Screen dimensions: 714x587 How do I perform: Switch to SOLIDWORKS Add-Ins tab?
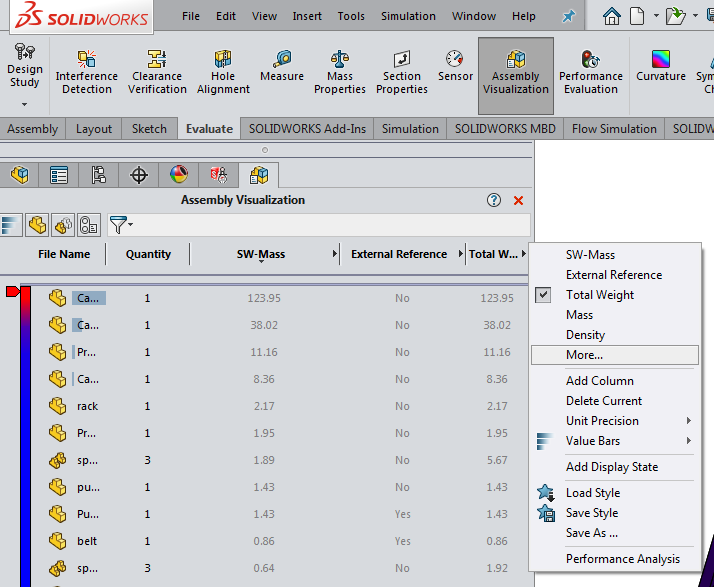(307, 129)
